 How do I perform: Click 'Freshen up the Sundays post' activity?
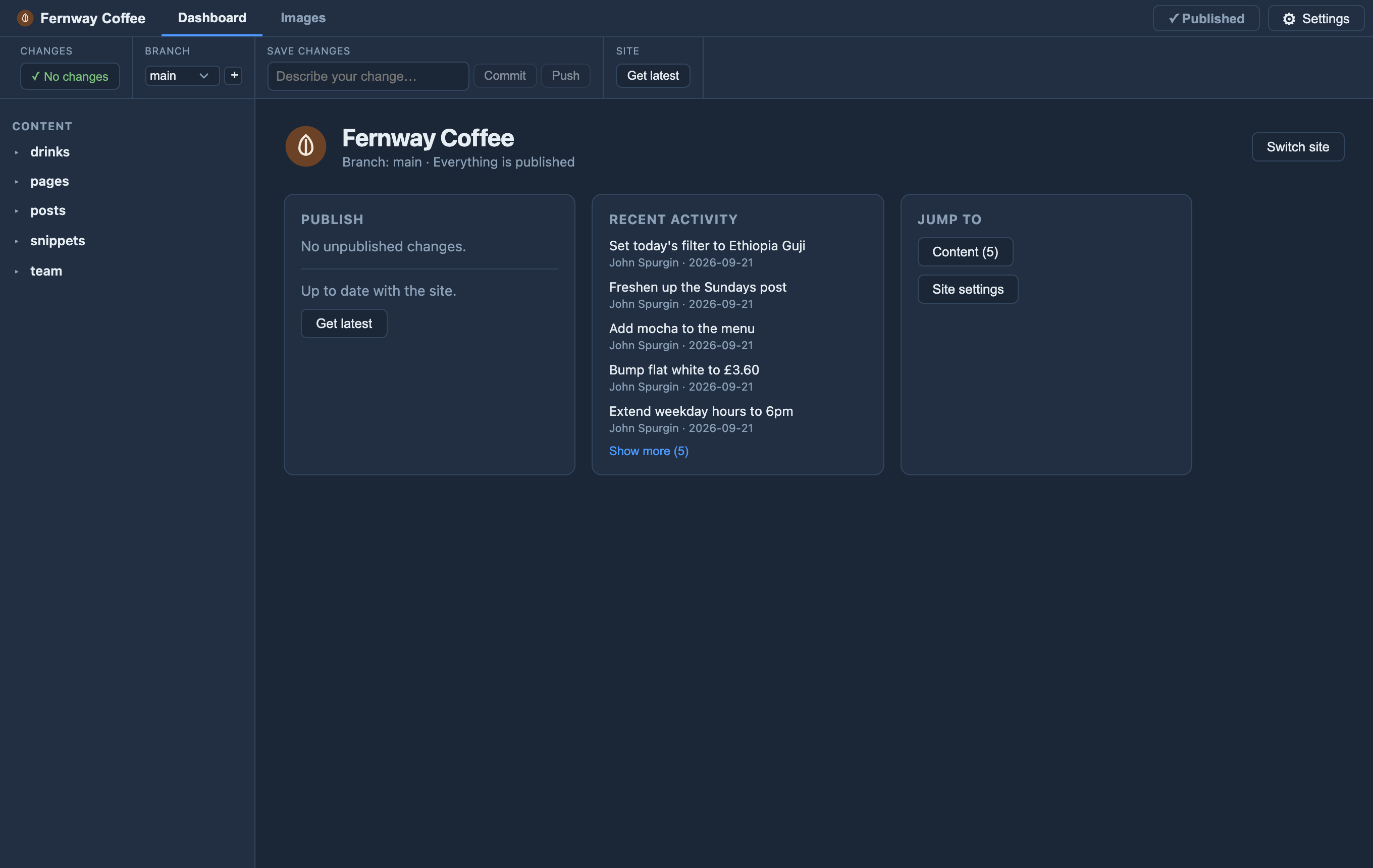697,287
